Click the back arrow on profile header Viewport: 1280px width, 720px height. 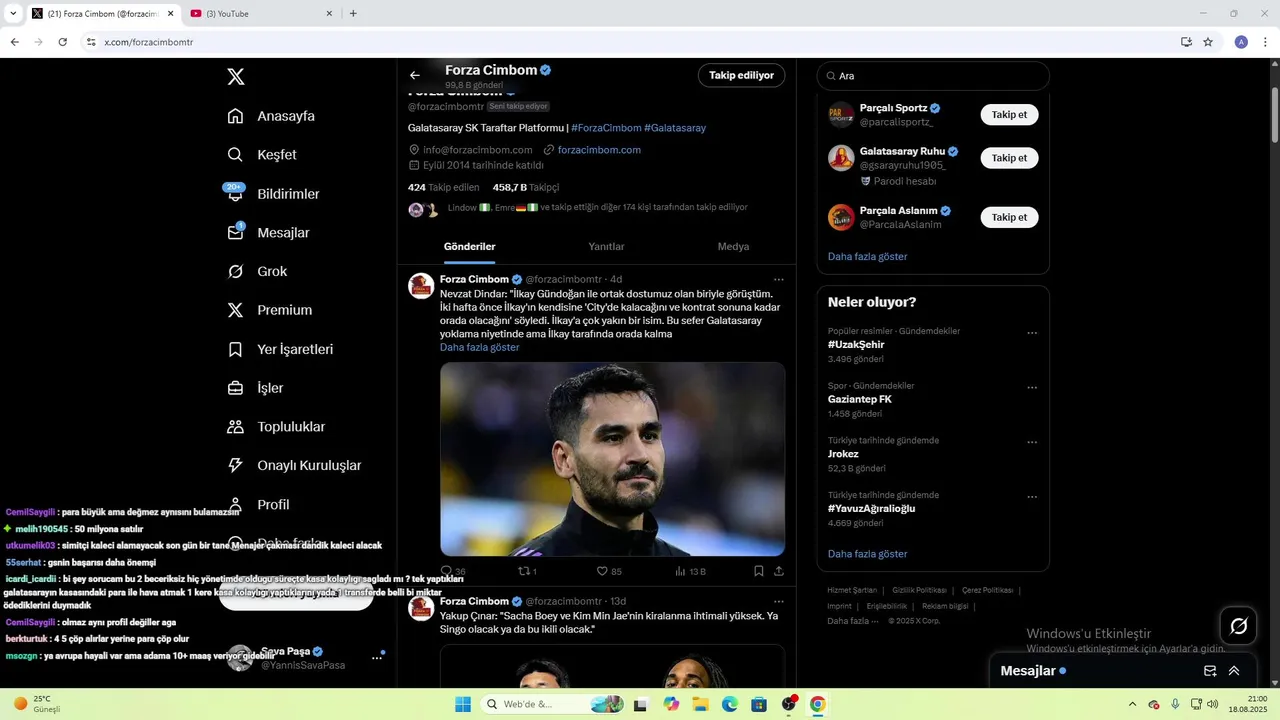[415, 75]
